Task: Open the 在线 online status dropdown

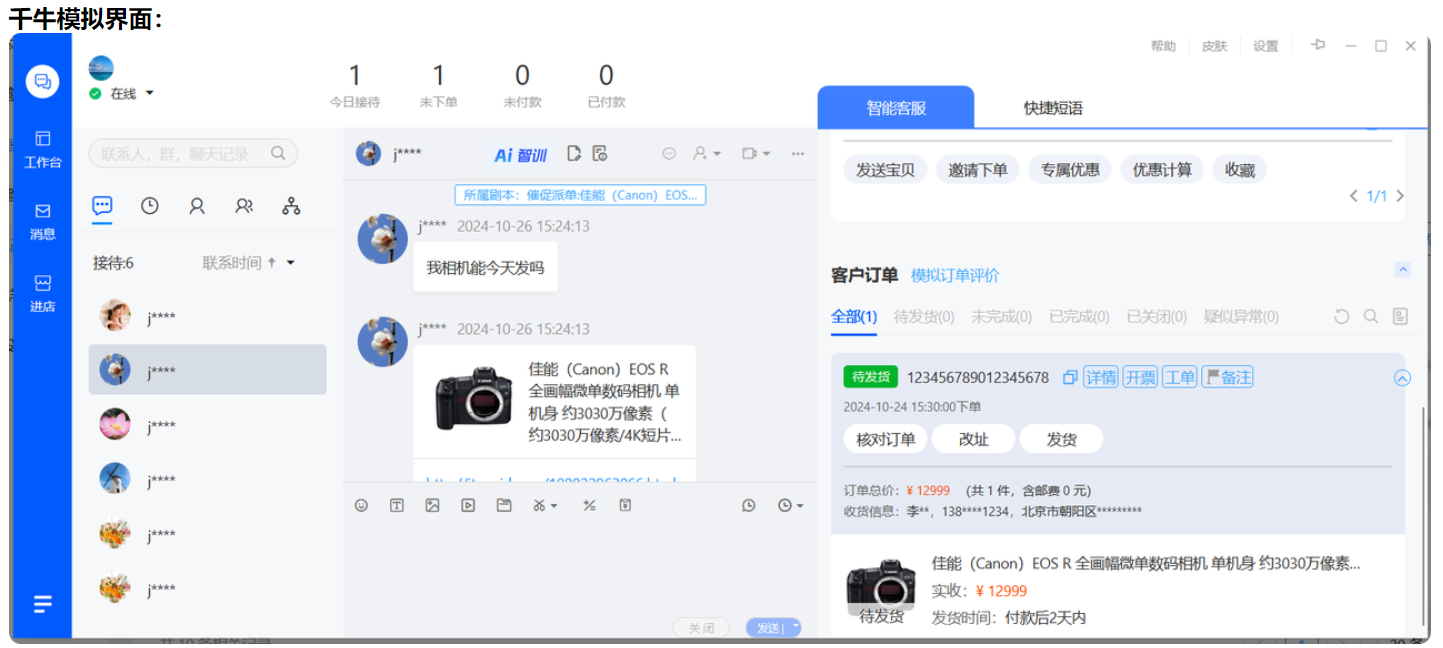Action: click(150, 93)
